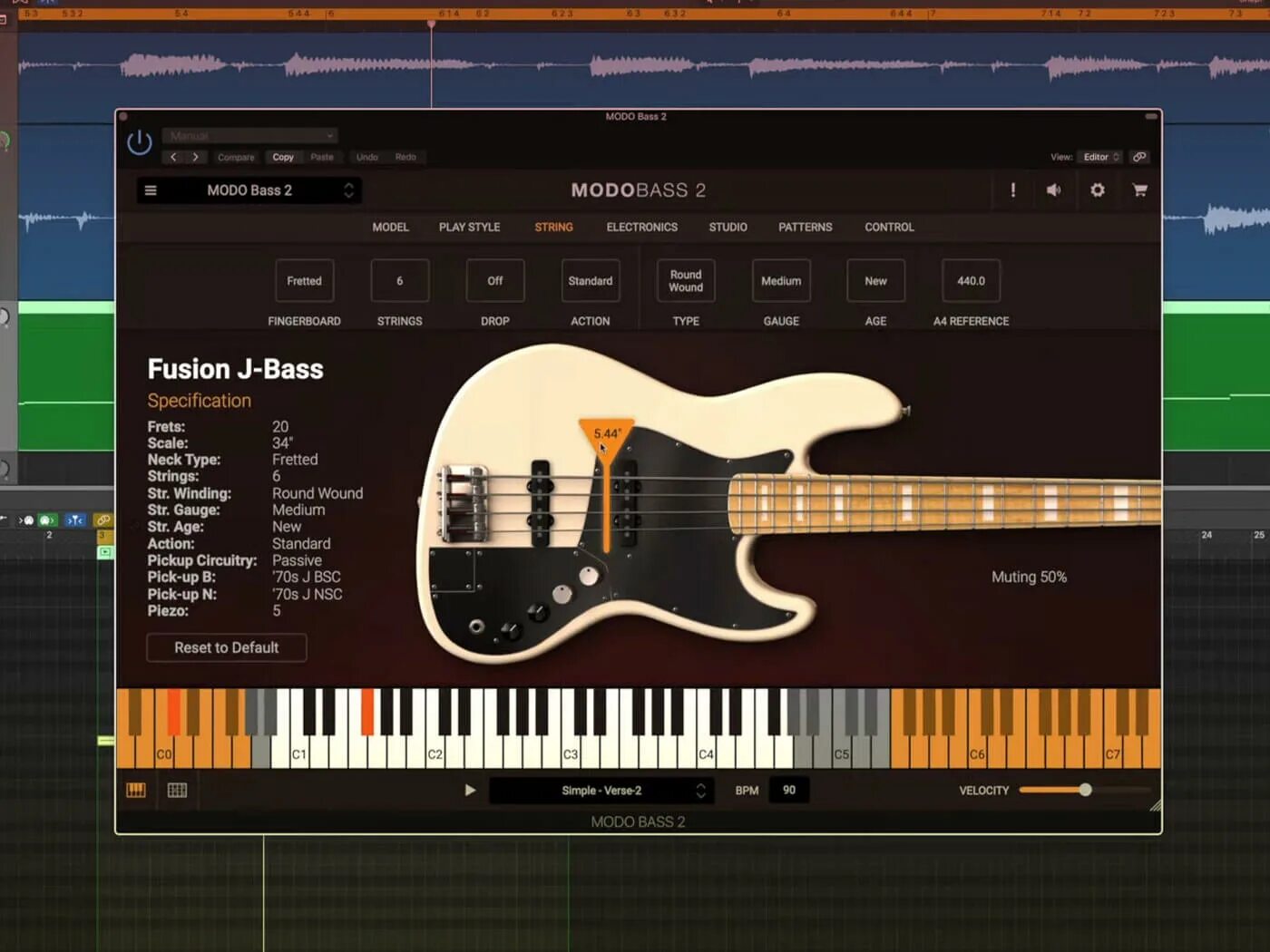Click the speaker audio icon
1270x952 pixels.
click(1053, 190)
